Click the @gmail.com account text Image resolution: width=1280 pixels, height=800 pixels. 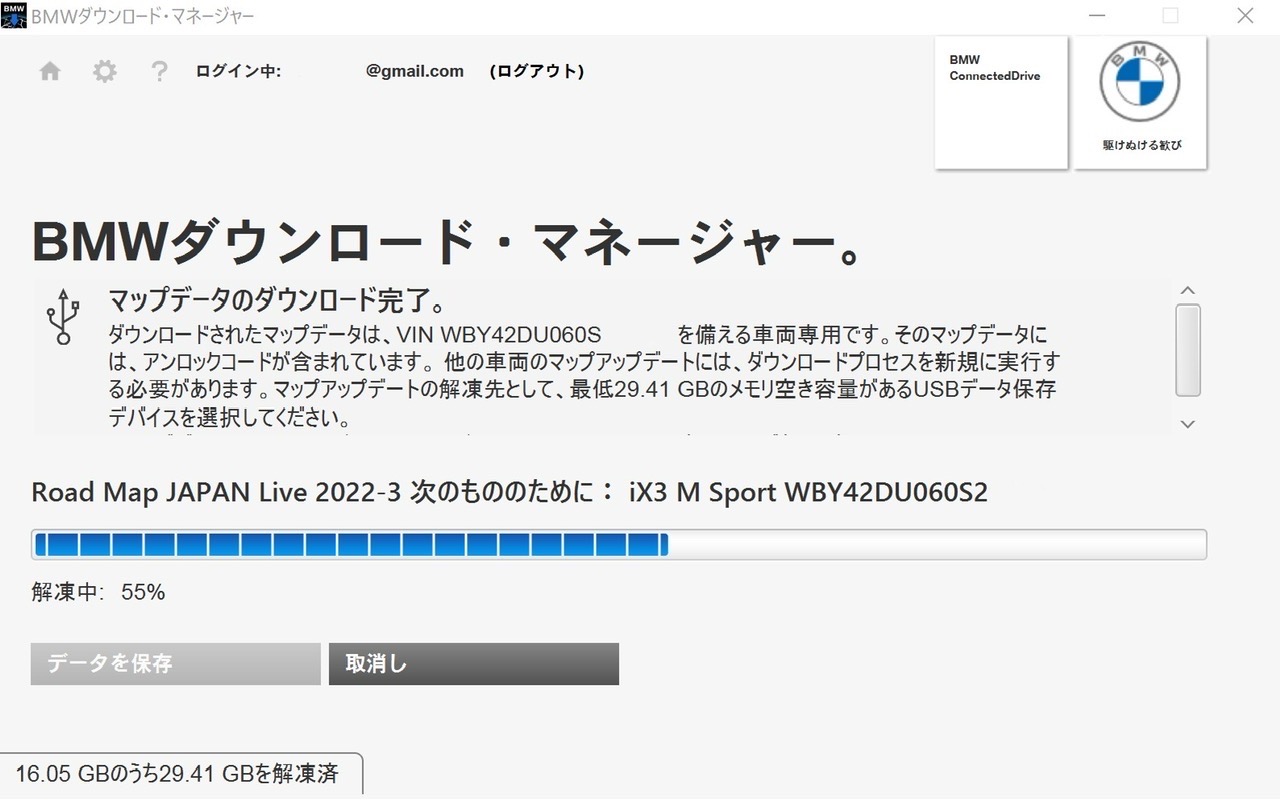point(415,71)
